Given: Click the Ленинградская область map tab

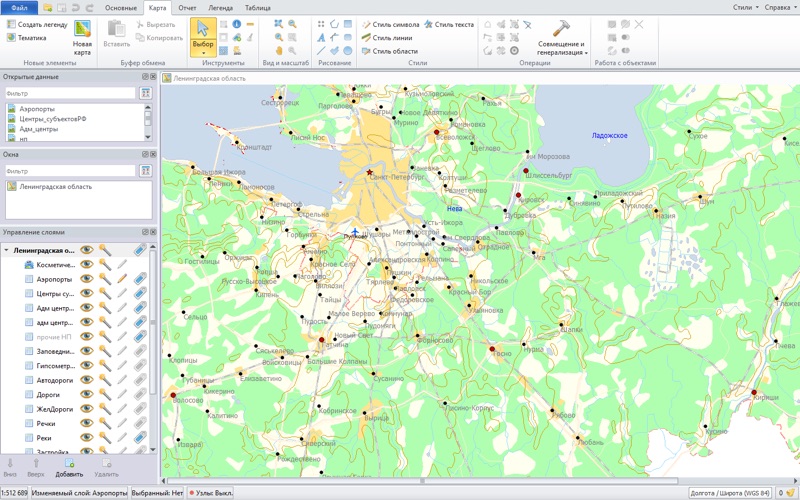Looking at the screenshot, I should pyautogui.click(x=204, y=79).
